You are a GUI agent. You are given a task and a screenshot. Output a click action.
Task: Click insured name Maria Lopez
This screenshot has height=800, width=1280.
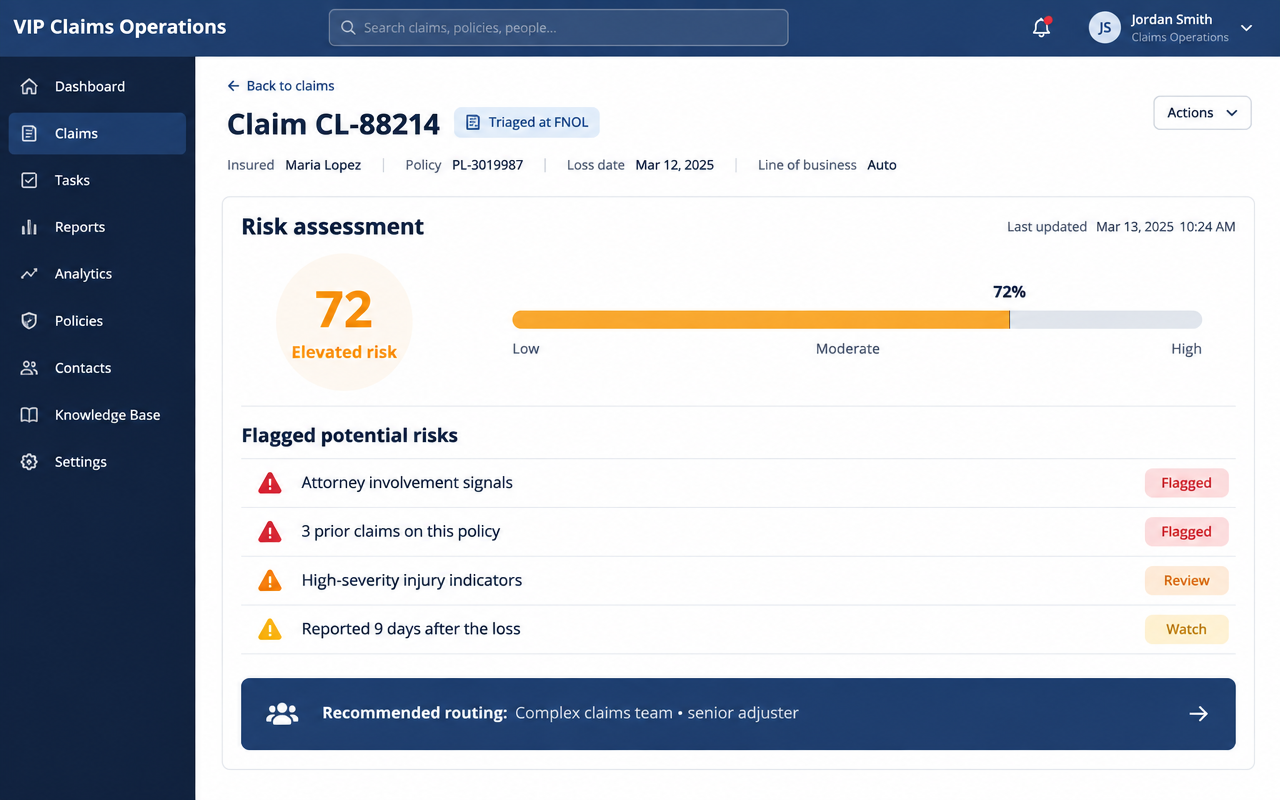point(323,165)
